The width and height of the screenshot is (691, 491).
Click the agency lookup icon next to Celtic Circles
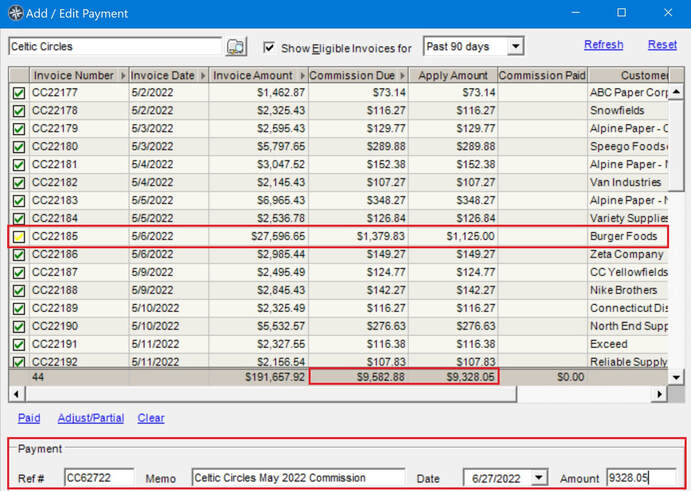[x=236, y=47]
